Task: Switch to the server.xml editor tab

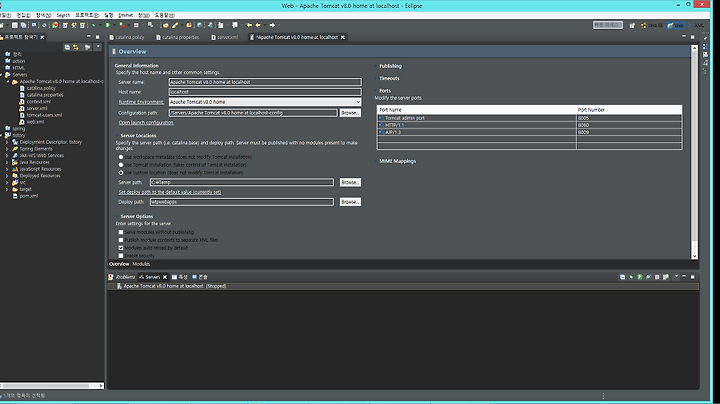Action: coord(225,37)
